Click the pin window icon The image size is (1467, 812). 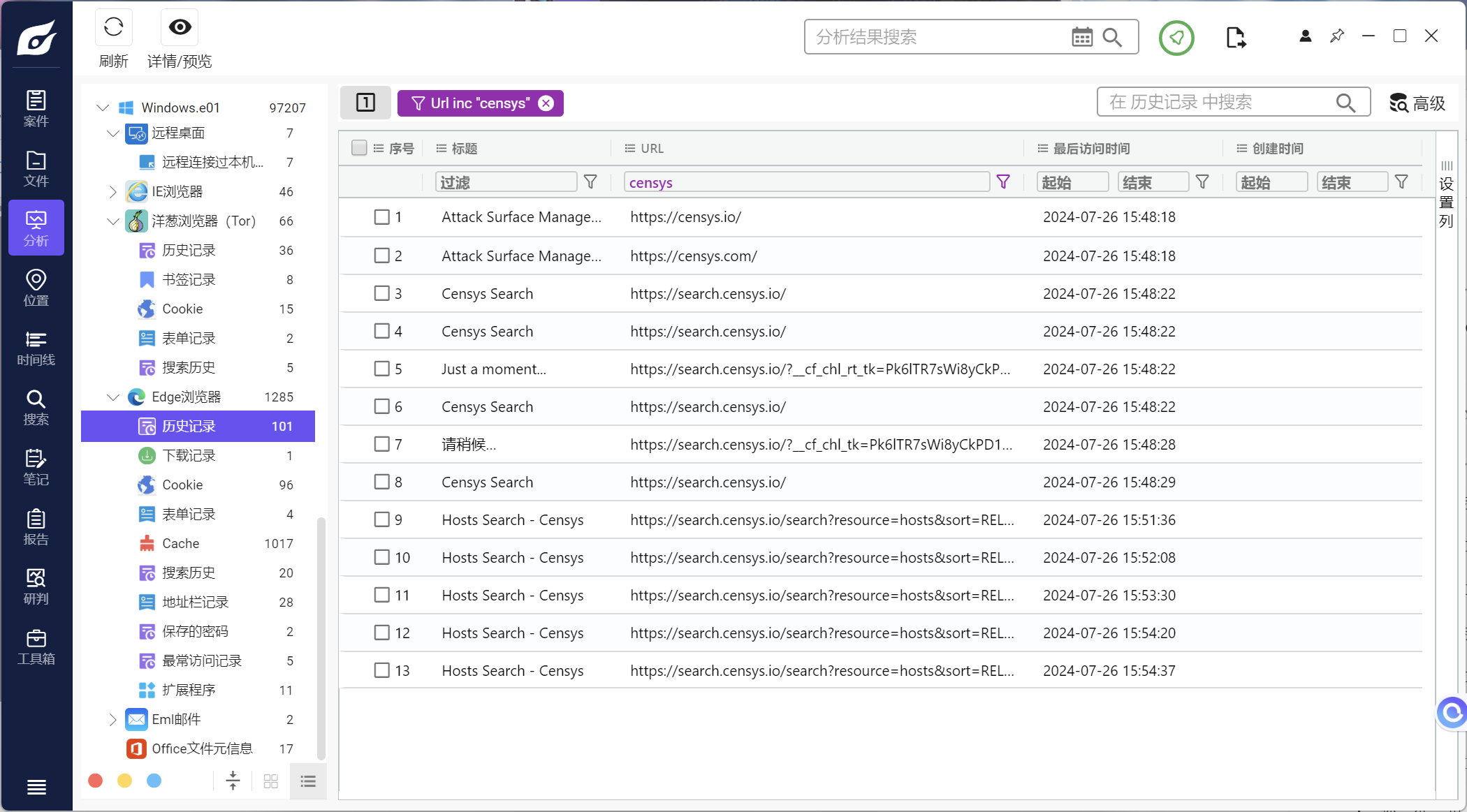1337,36
